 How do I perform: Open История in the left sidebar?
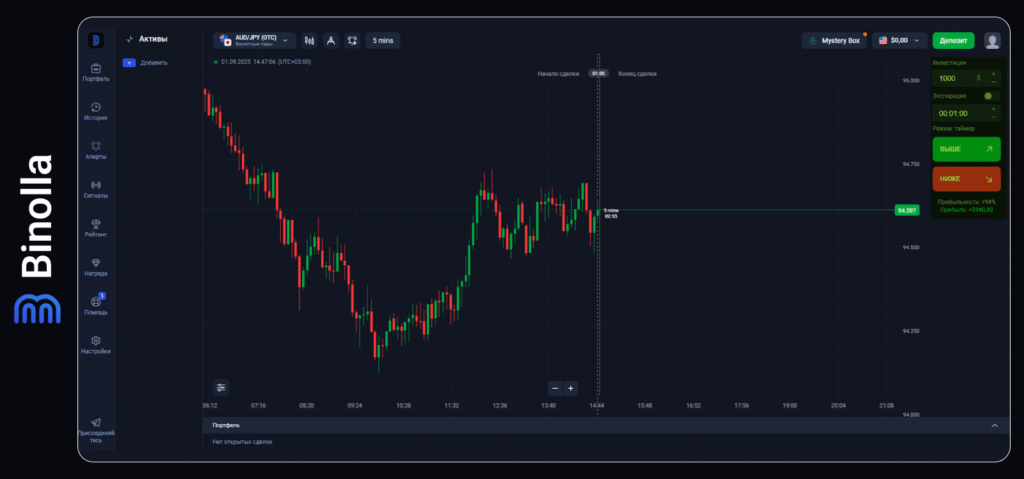(x=96, y=109)
